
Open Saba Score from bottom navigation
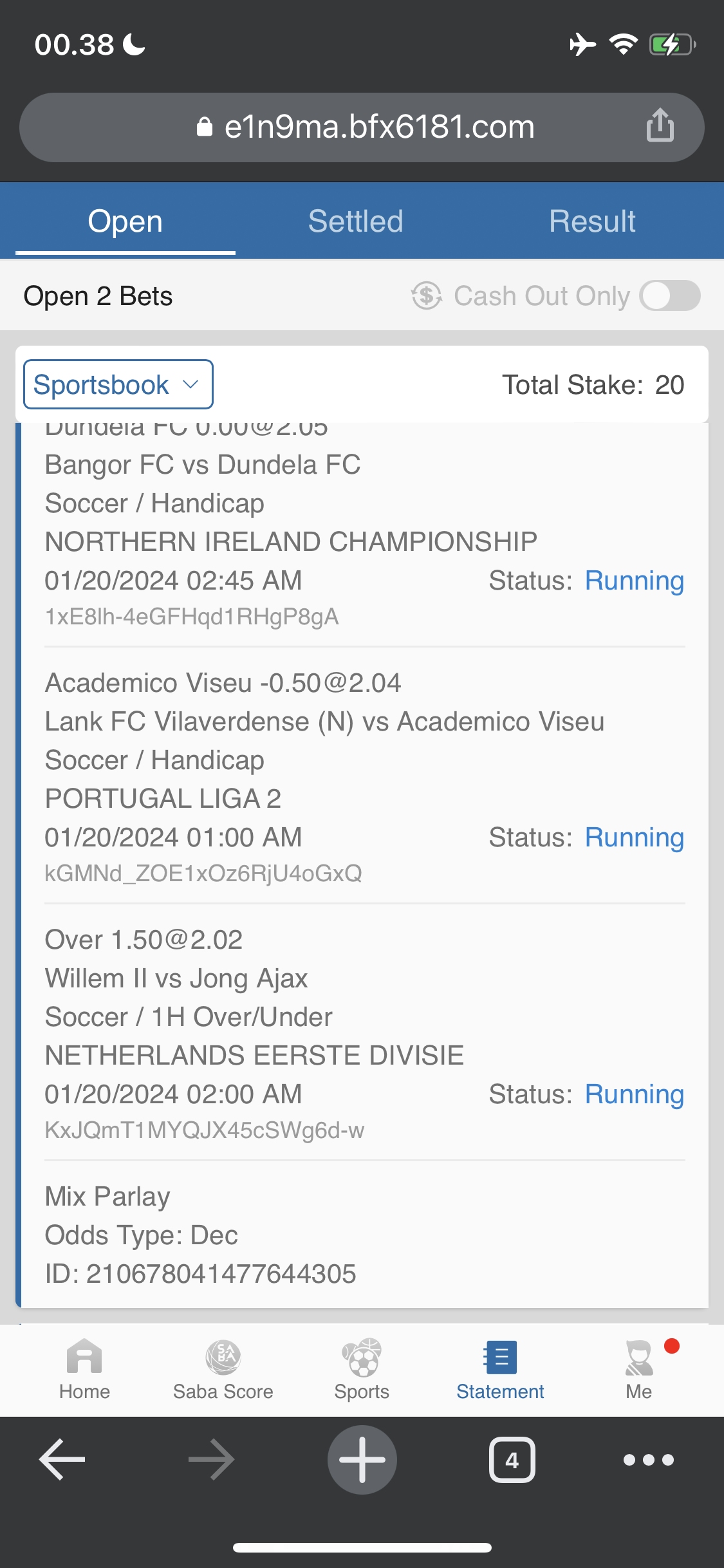(223, 1357)
